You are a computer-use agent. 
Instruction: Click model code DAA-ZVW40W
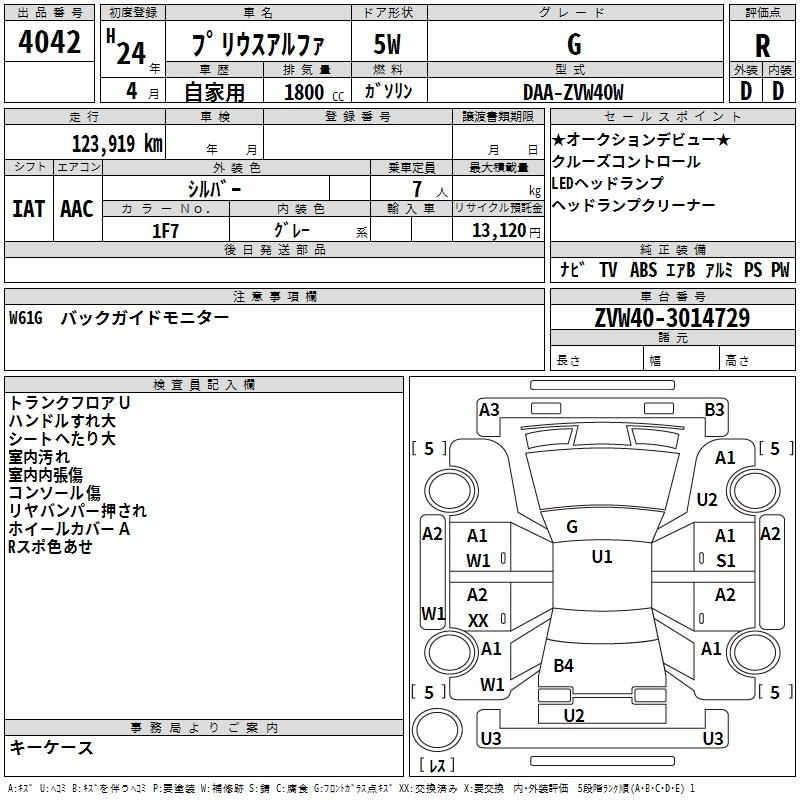(573, 92)
